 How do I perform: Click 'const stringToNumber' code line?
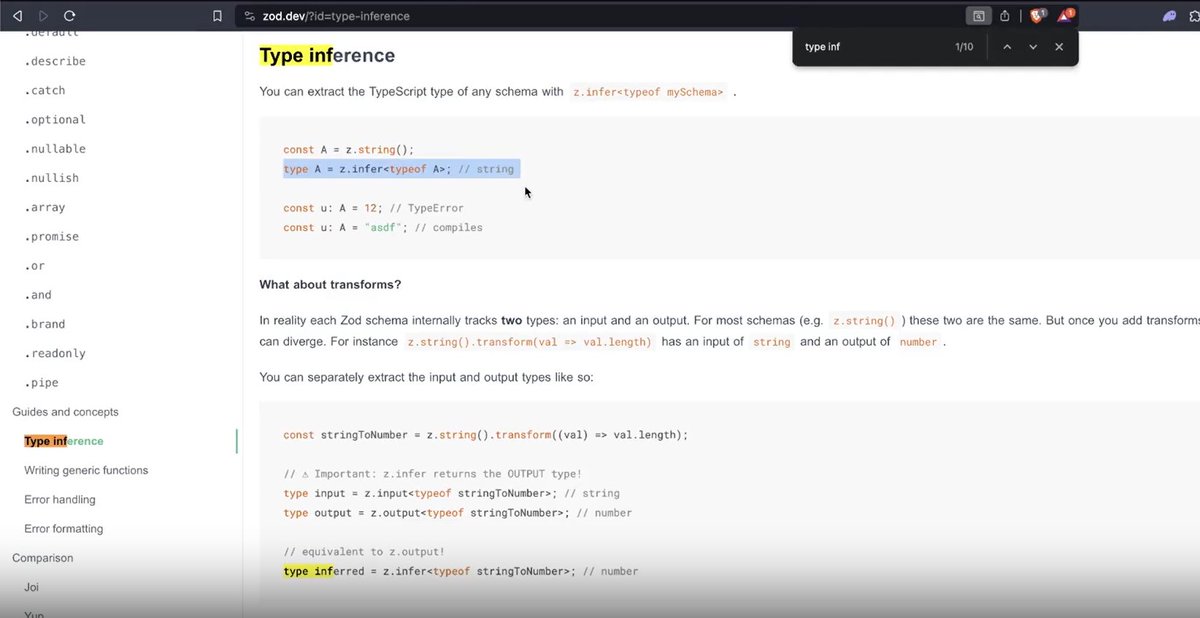486,435
